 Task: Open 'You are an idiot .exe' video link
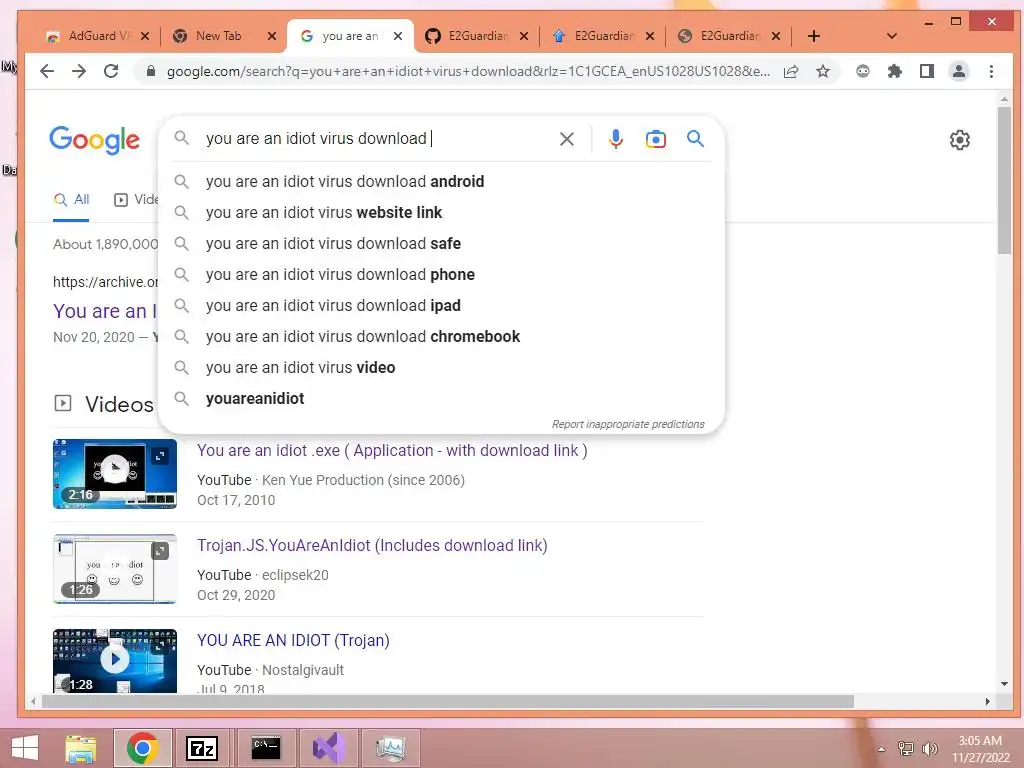coord(392,451)
